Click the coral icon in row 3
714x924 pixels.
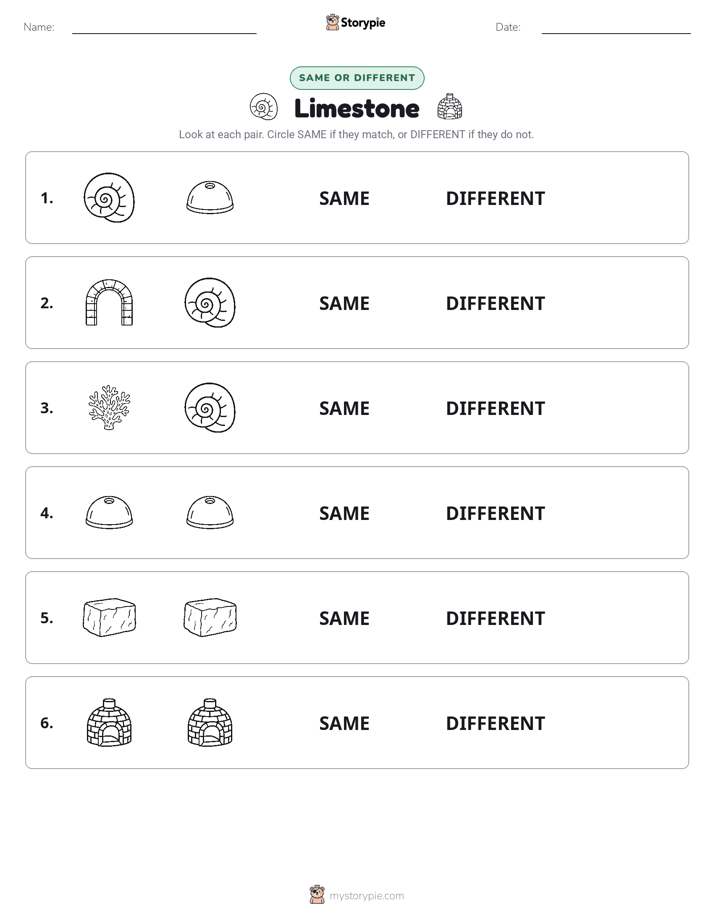coord(109,408)
